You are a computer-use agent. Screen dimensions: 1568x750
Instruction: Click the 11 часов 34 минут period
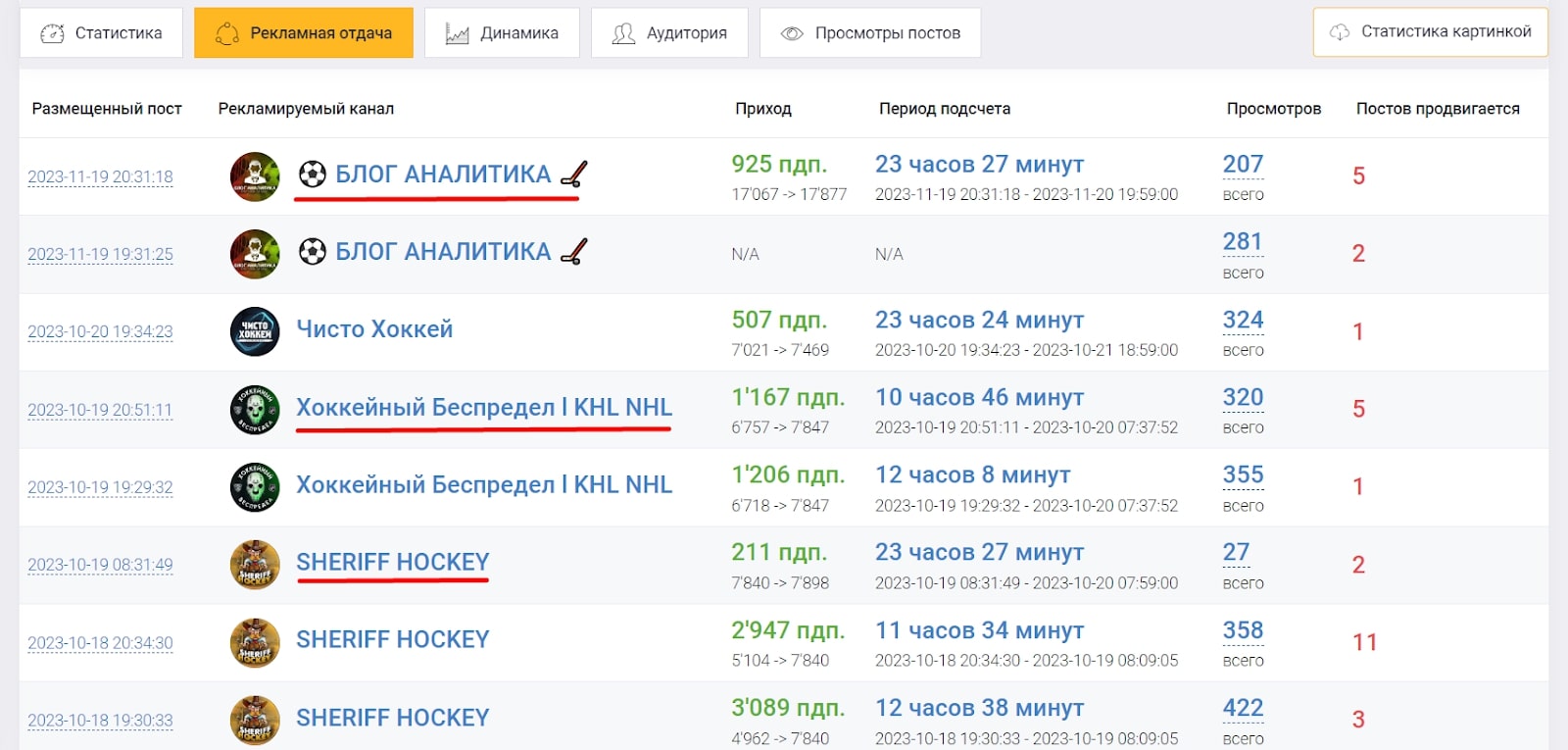pyautogui.click(x=979, y=630)
